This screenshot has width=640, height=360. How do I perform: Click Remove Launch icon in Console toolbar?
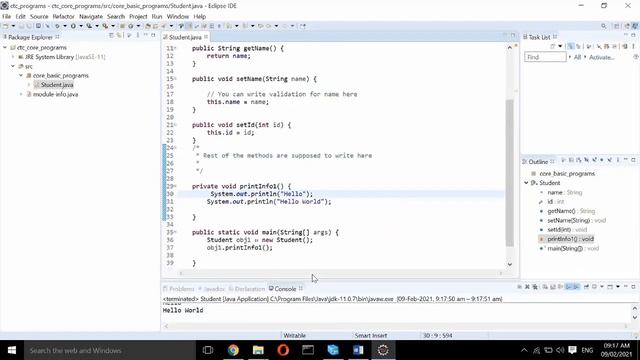point(527,287)
